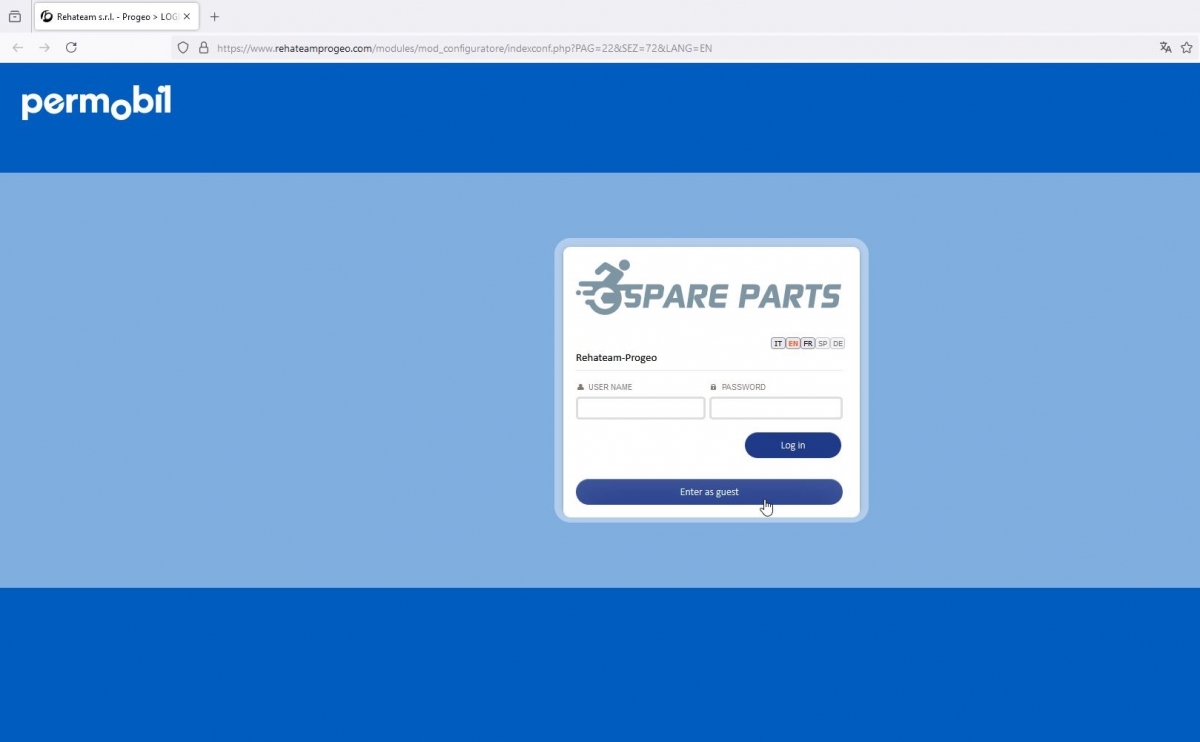1200x742 pixels.
Task: Click the Permobil logo in header
Action: [96, 102]
